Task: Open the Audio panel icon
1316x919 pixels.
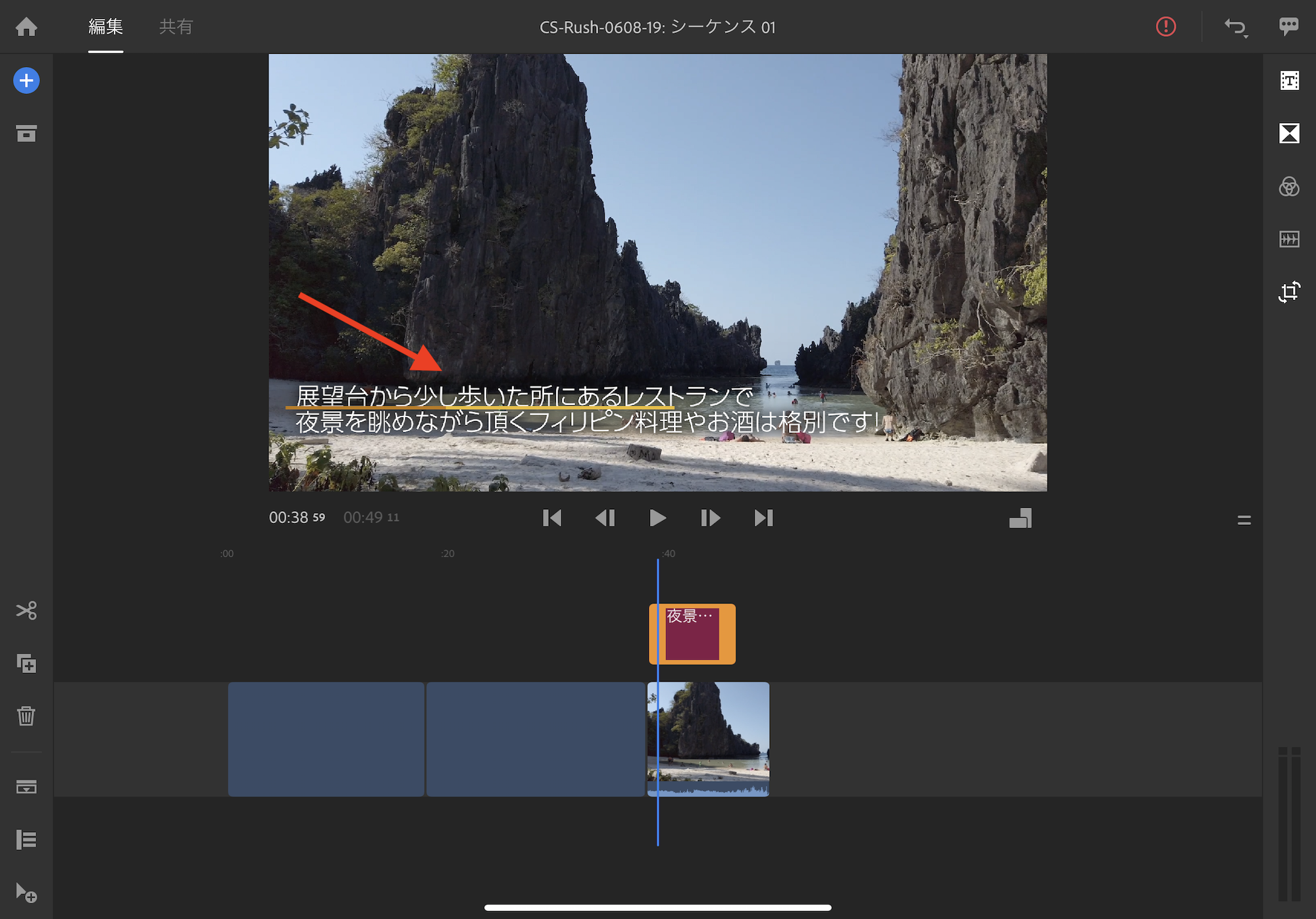Action: 1289,239
